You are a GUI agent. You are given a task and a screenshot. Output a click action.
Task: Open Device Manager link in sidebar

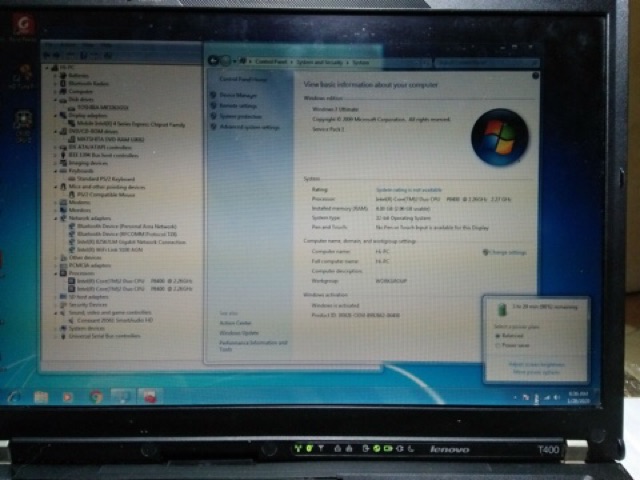pyautogui.click(x=238, y=95)
